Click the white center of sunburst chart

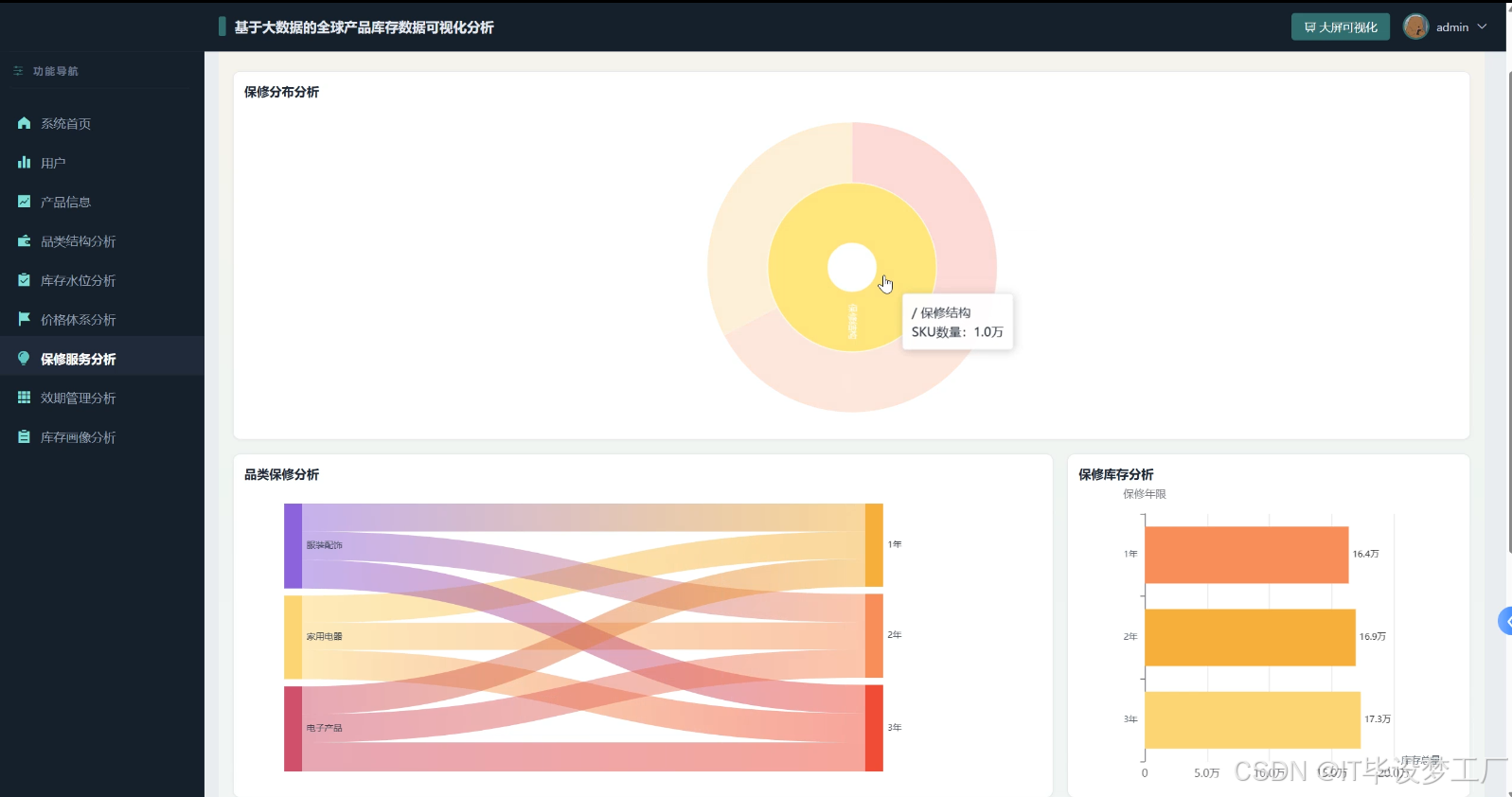coord(852,268)
